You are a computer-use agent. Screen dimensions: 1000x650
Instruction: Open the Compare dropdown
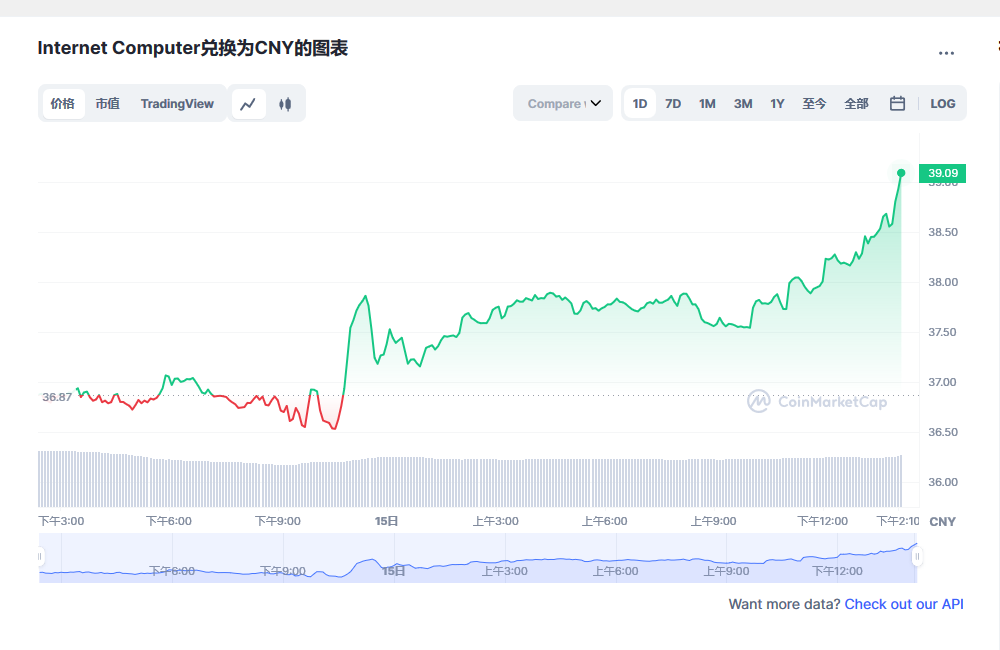[562, 103]
